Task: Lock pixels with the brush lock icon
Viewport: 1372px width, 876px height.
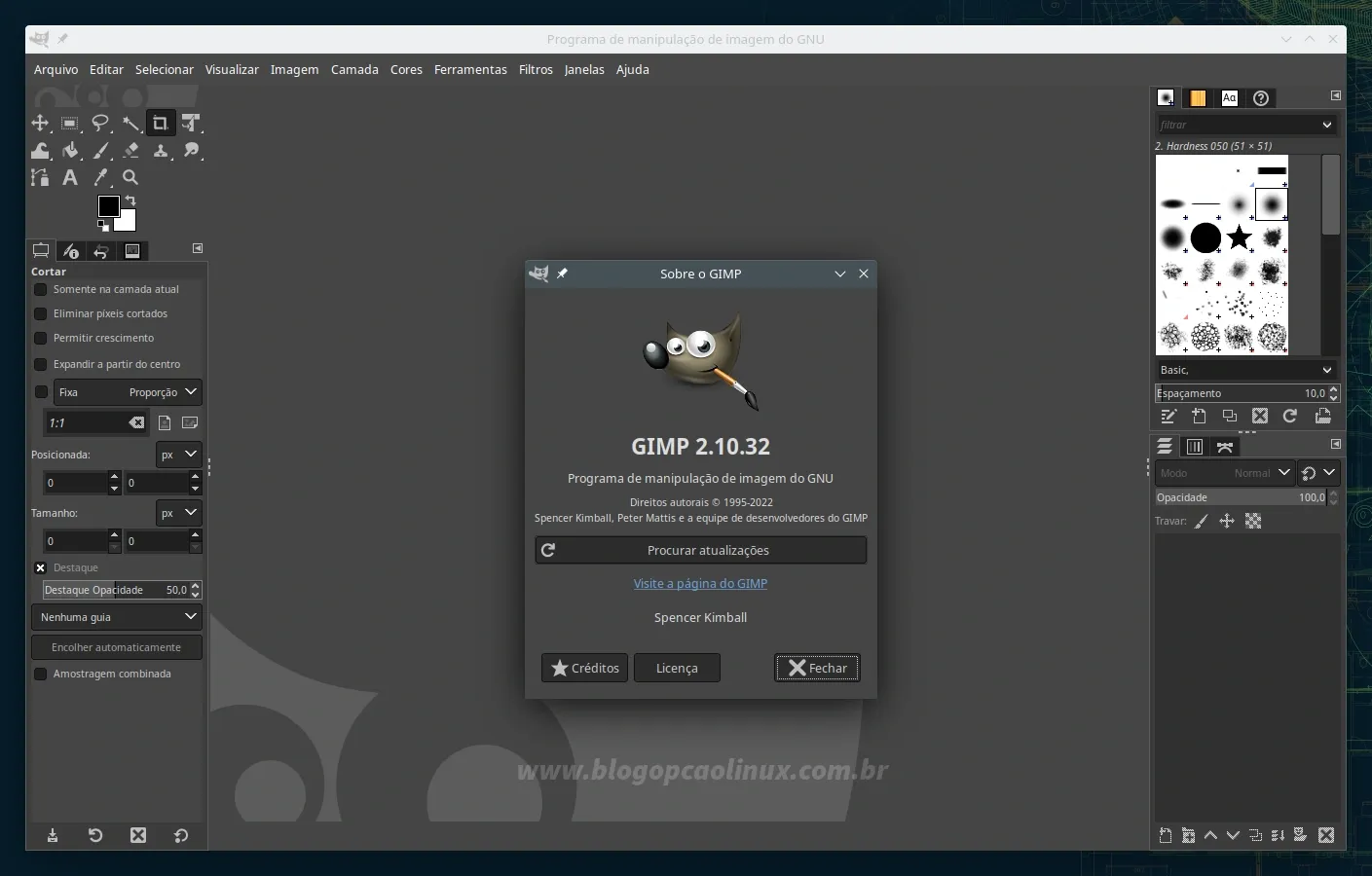Action: point(1202,521)
